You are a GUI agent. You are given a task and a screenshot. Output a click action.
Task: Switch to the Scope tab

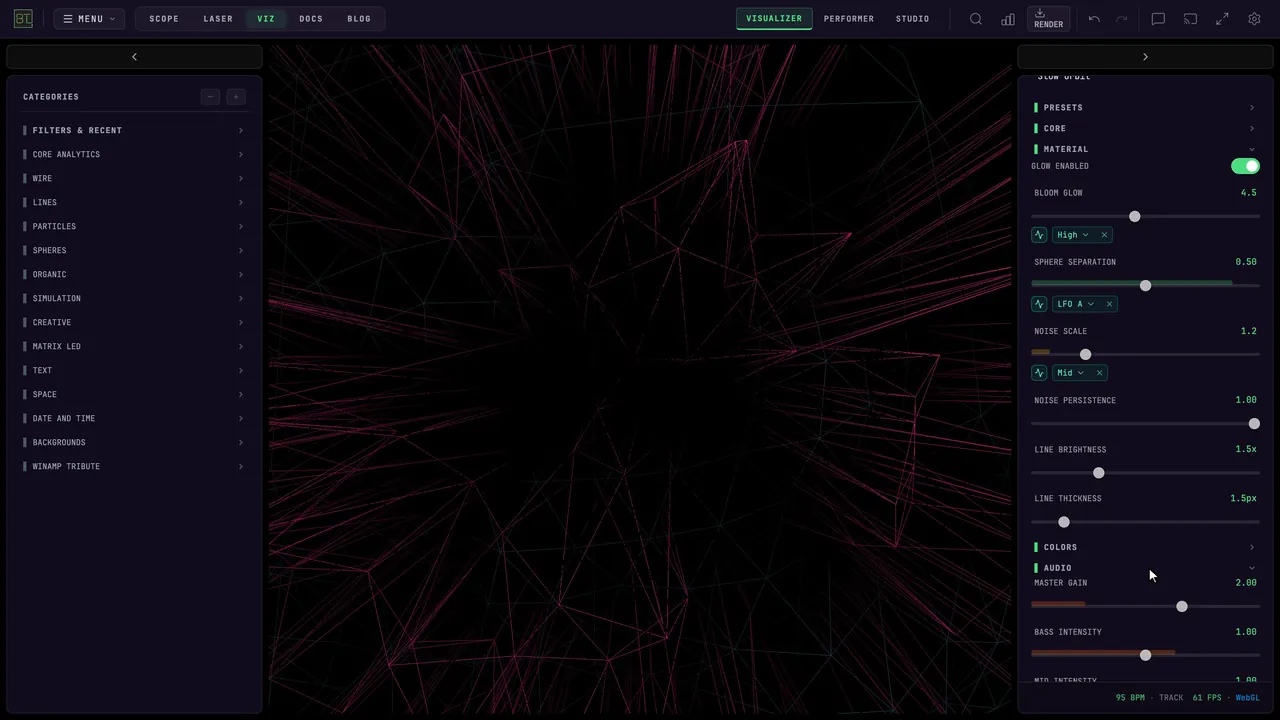click(164, 19)
